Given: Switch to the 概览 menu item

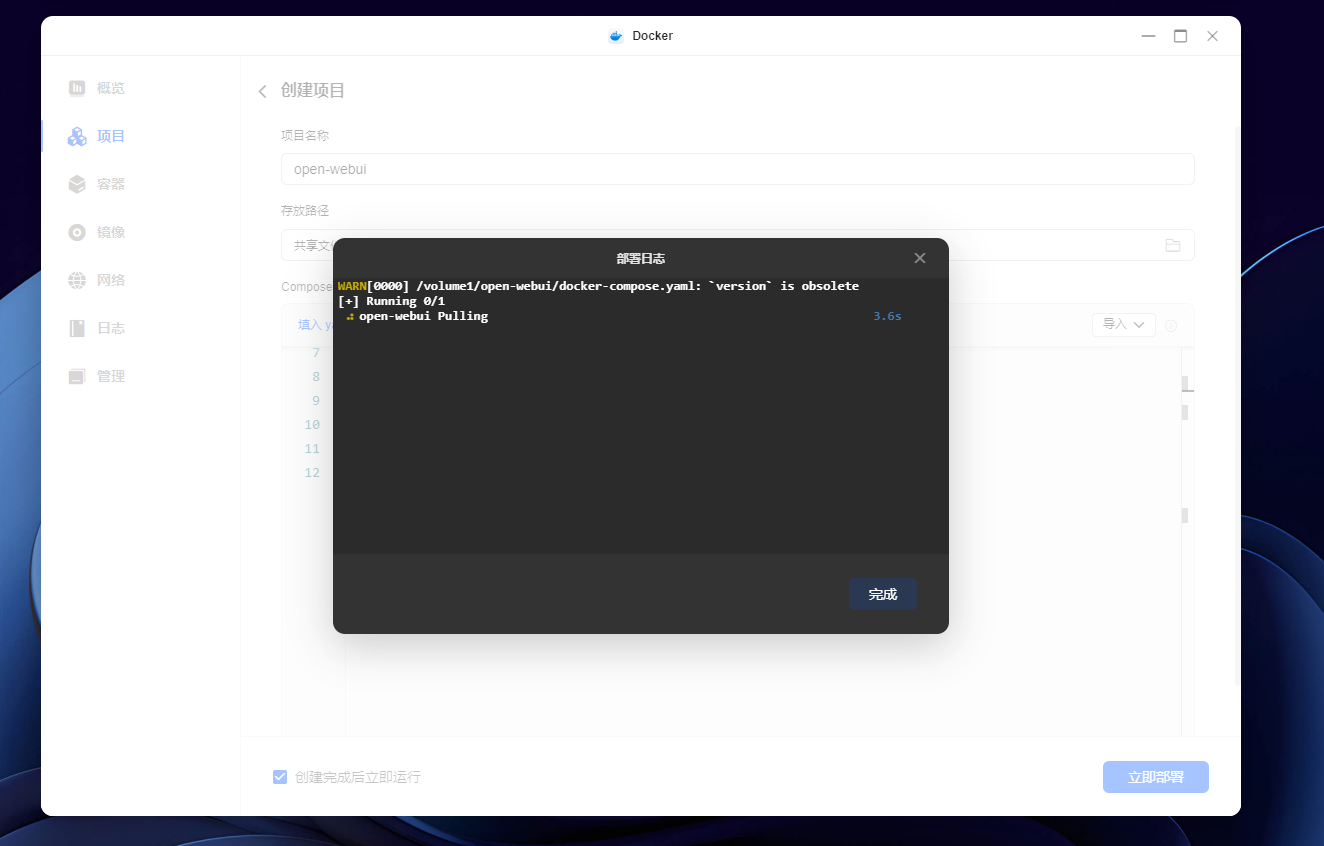Looking at the screenshot, I should pyautogui.click(x=111, y=88).
